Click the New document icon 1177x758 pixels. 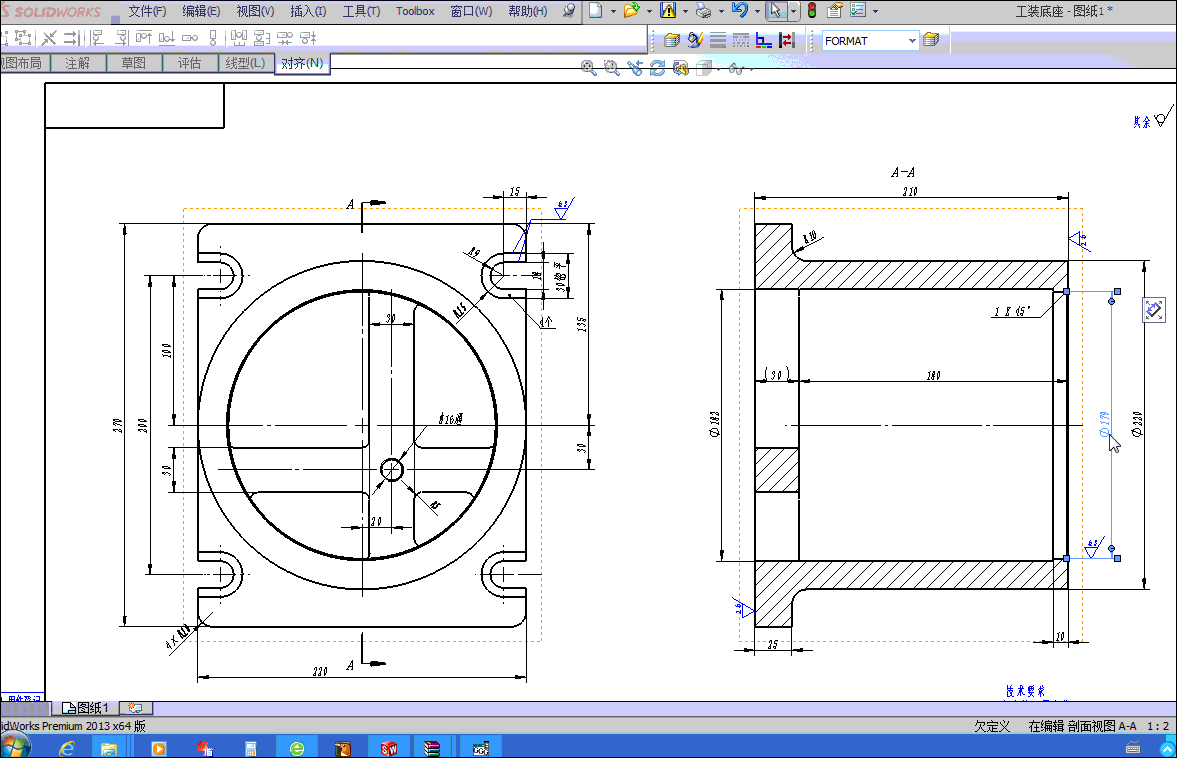pyautogui.click(x=595, y=11)
